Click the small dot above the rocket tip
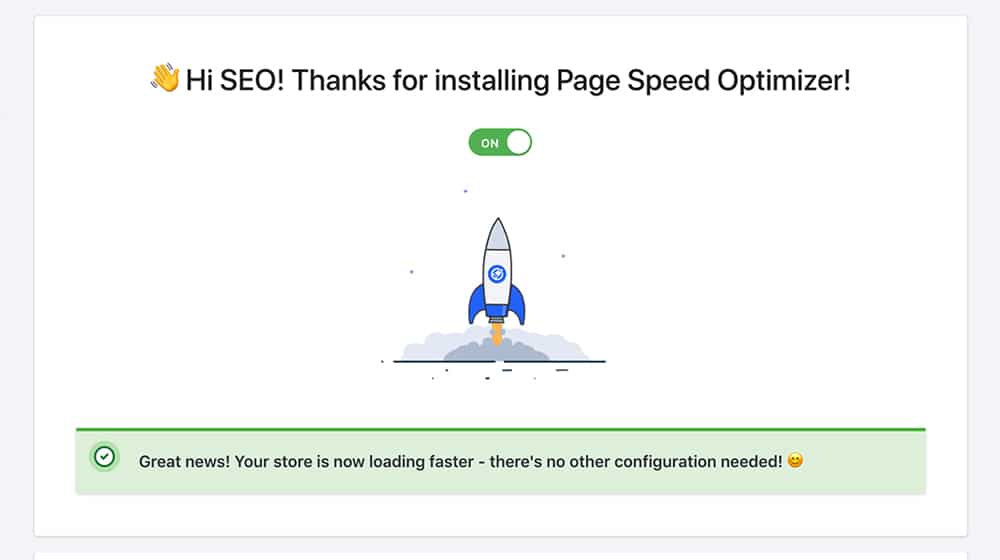This screenshot has width=1000, height=560. click(466, 191)
